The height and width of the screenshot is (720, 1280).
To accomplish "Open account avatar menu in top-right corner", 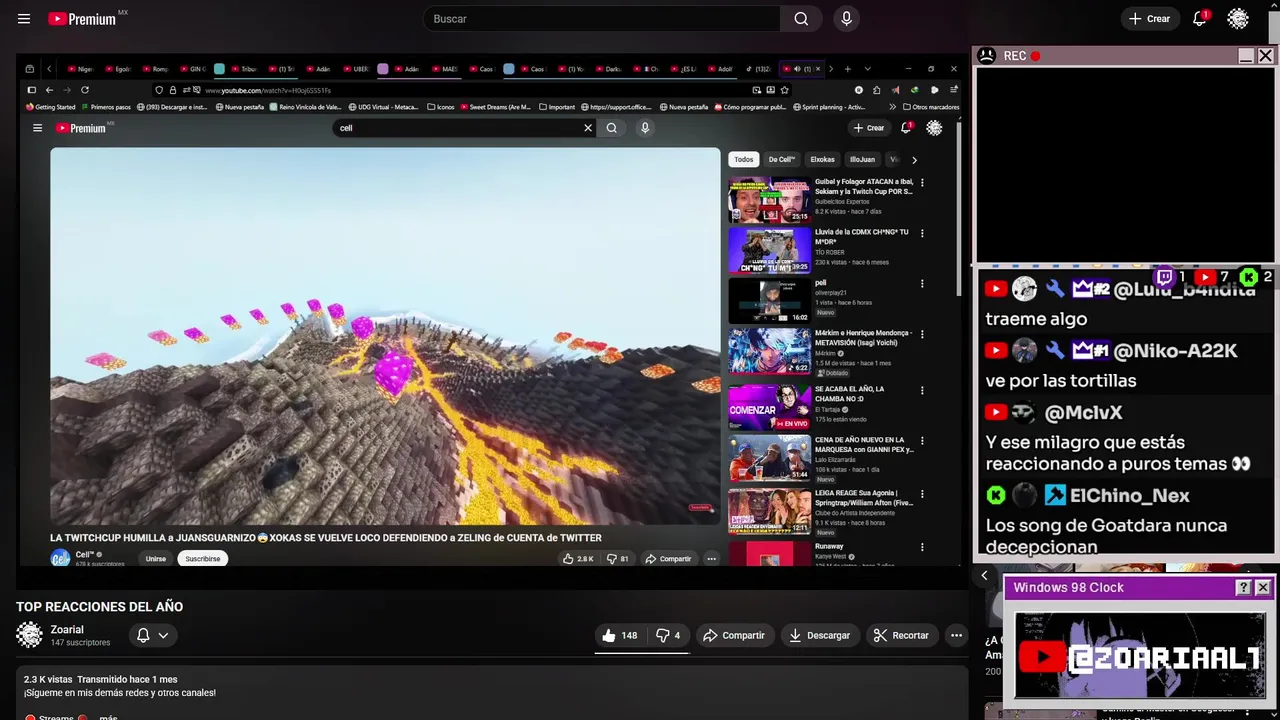I will 1238,19.
